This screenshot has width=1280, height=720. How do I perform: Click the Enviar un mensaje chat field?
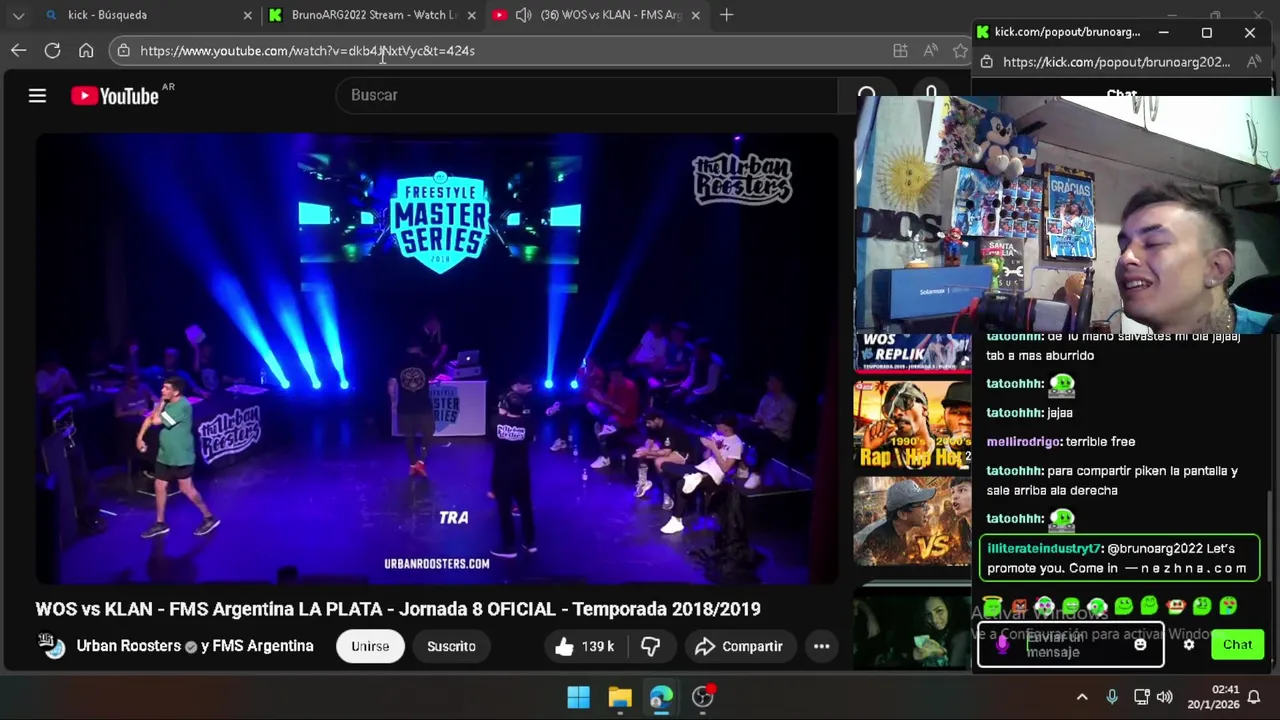pos(1071,645)
